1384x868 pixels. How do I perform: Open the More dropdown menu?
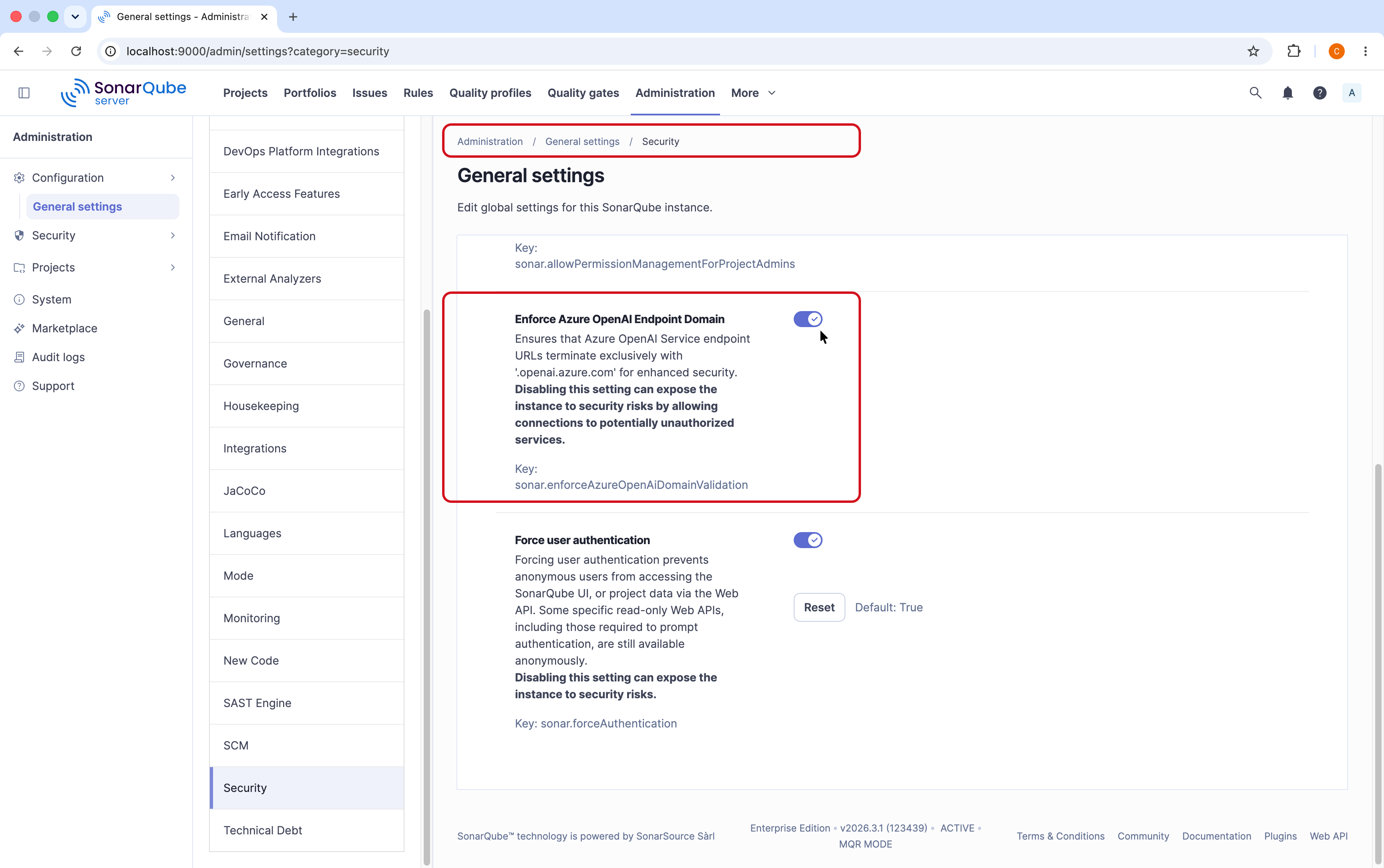(x=753, y=93)
